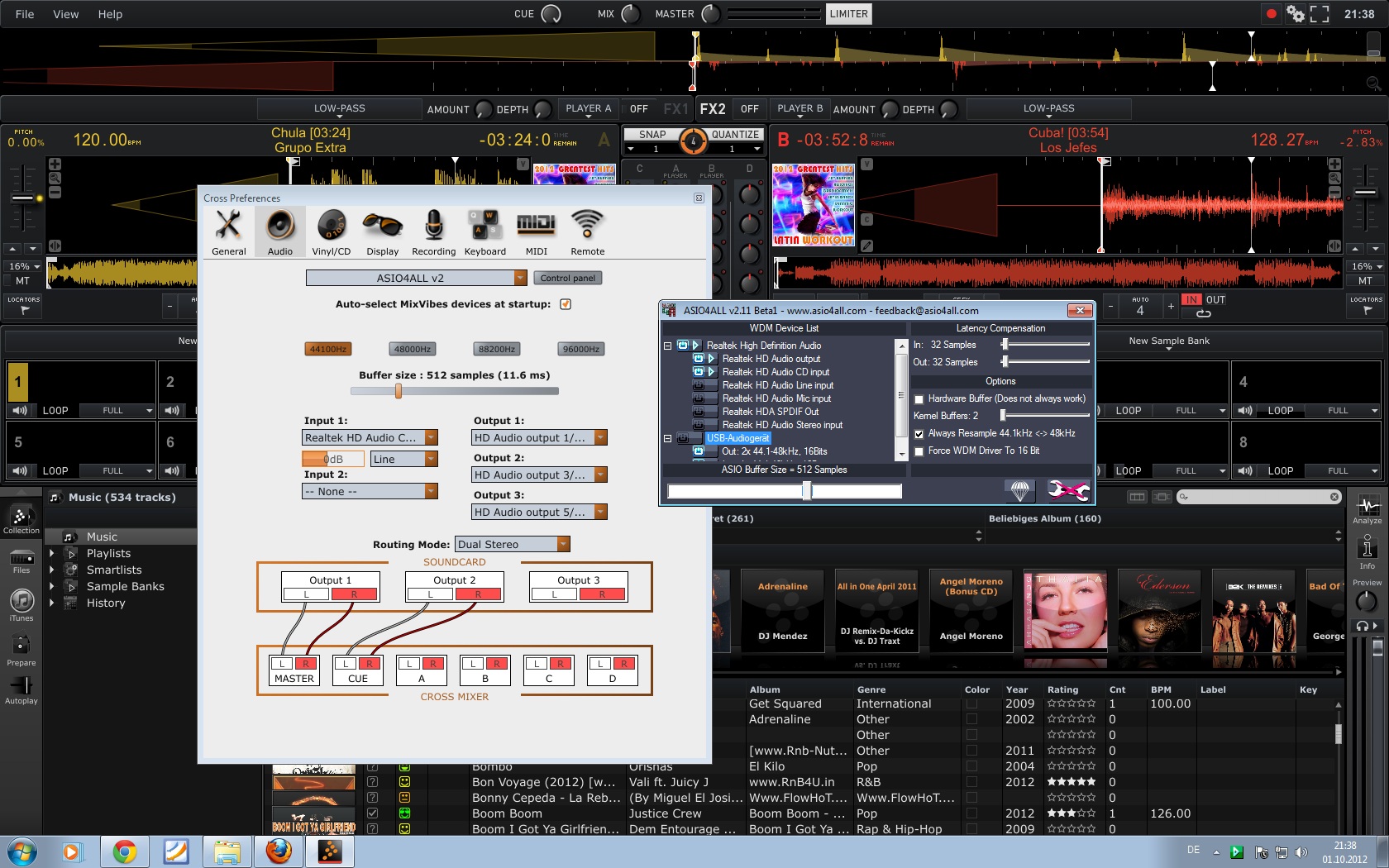Open Remote preferences wifi icon
This screenshot has height=868, width=1389.
pos(587,231)
